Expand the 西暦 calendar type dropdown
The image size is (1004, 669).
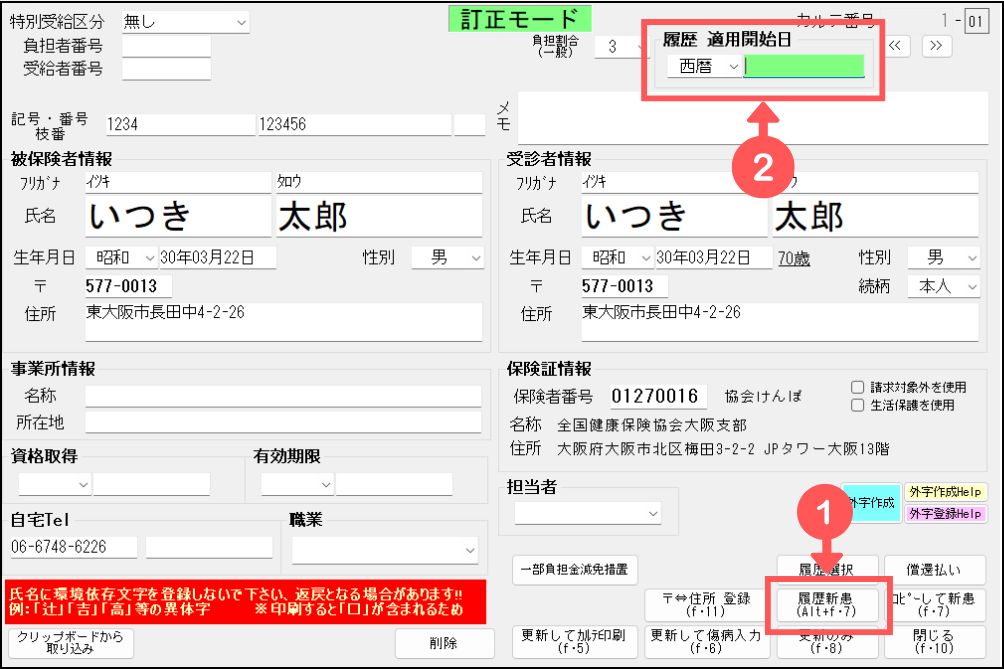706,66
